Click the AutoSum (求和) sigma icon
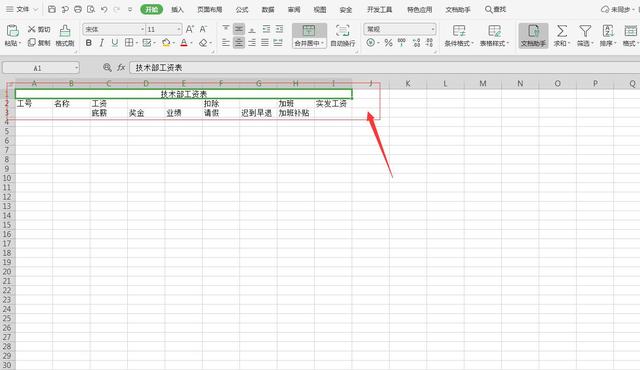 pos(562,31)
